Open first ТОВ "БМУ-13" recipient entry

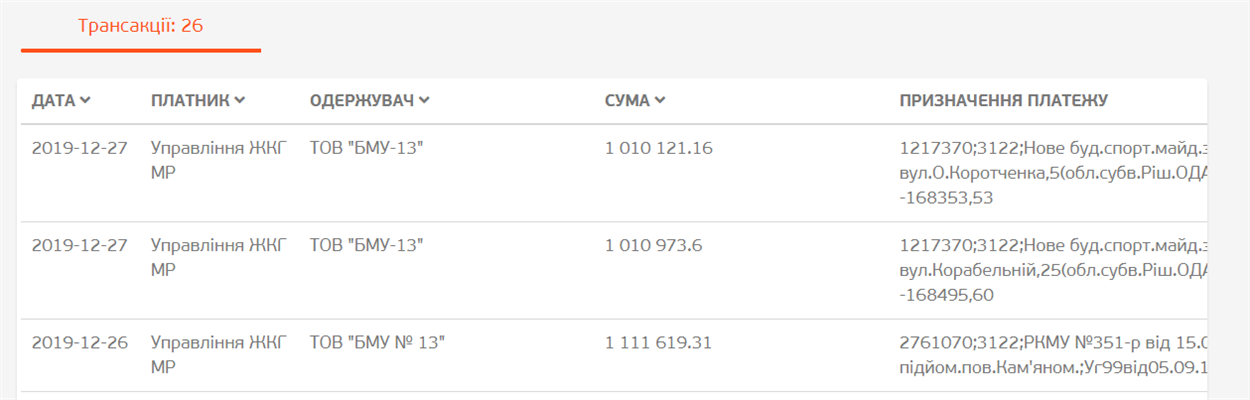pos(367,148)
